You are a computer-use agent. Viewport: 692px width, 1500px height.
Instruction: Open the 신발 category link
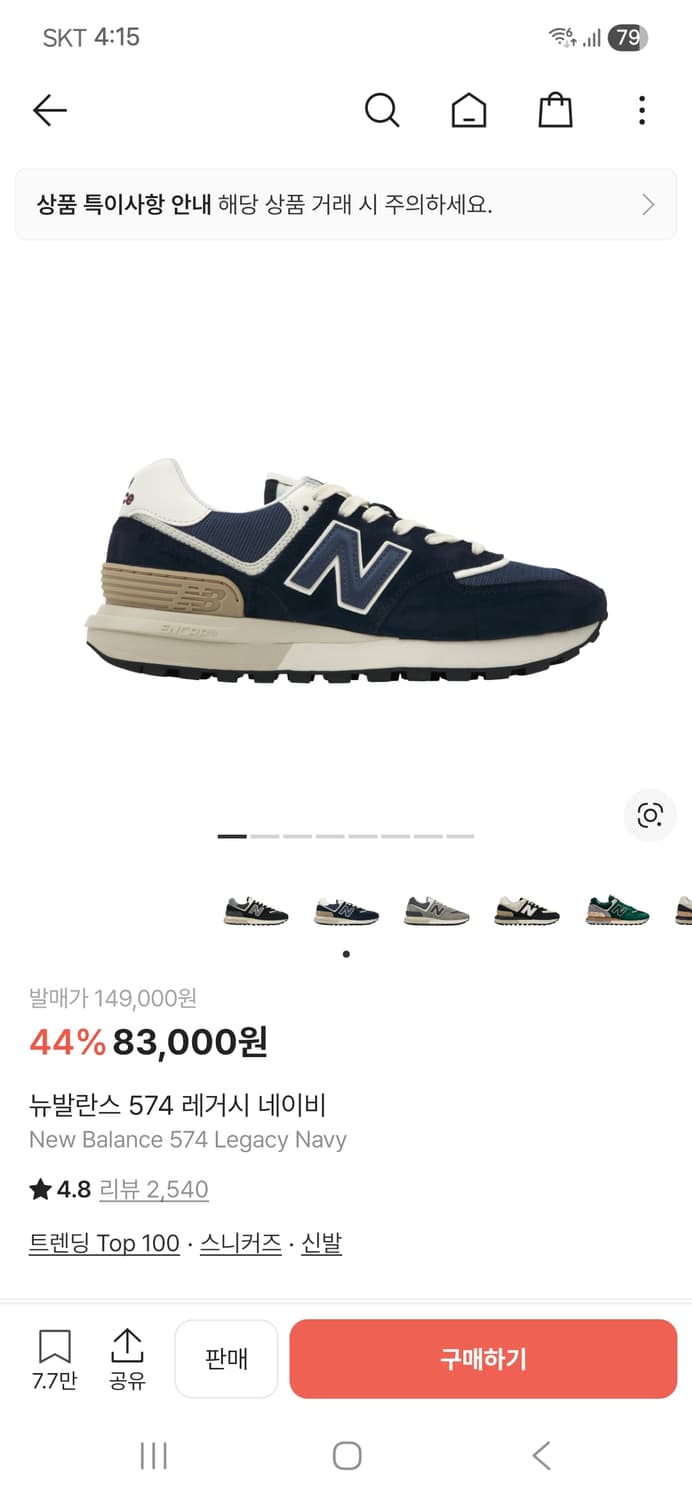(322, 1243)
